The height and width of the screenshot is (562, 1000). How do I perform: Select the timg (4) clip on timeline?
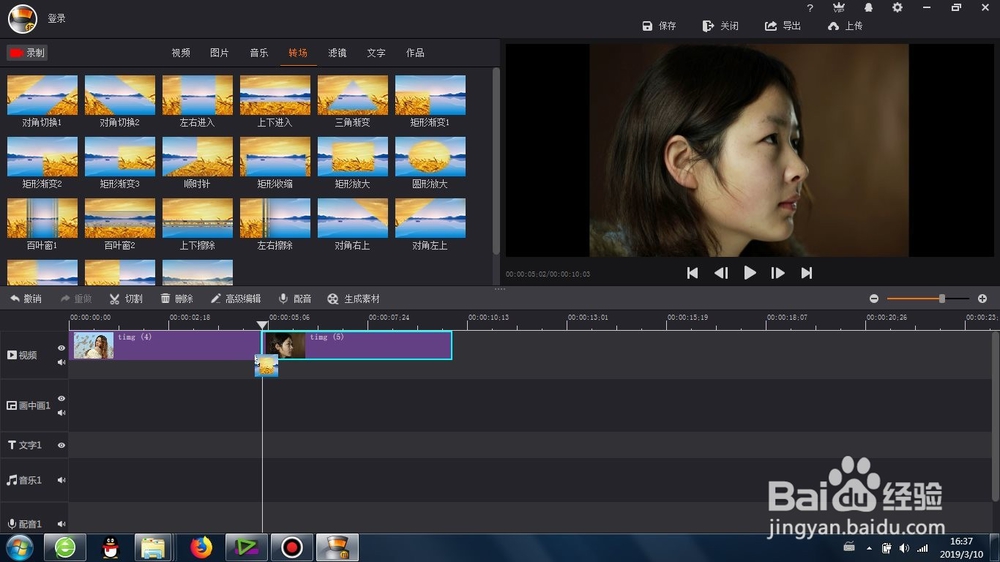165,345
